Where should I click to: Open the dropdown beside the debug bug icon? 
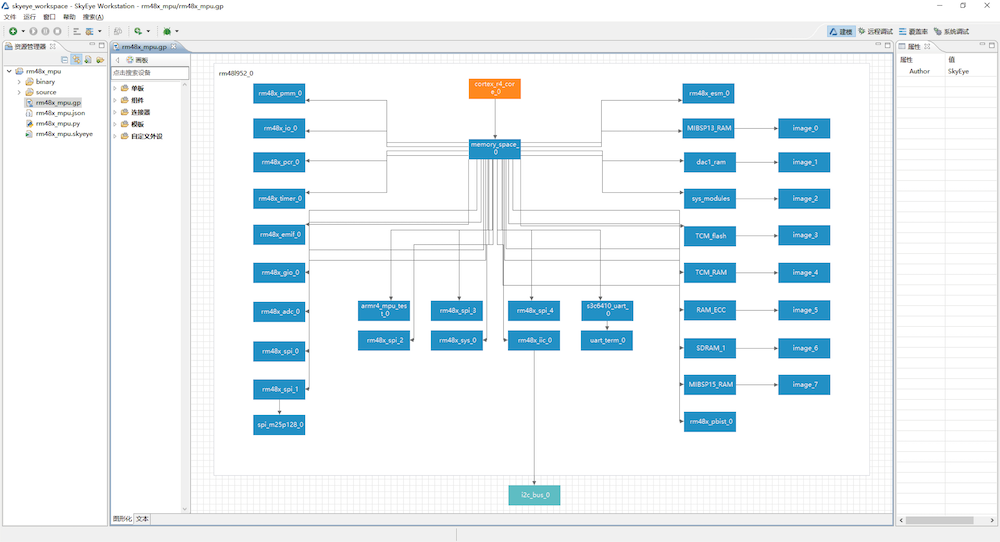click(x=177, y=31)
